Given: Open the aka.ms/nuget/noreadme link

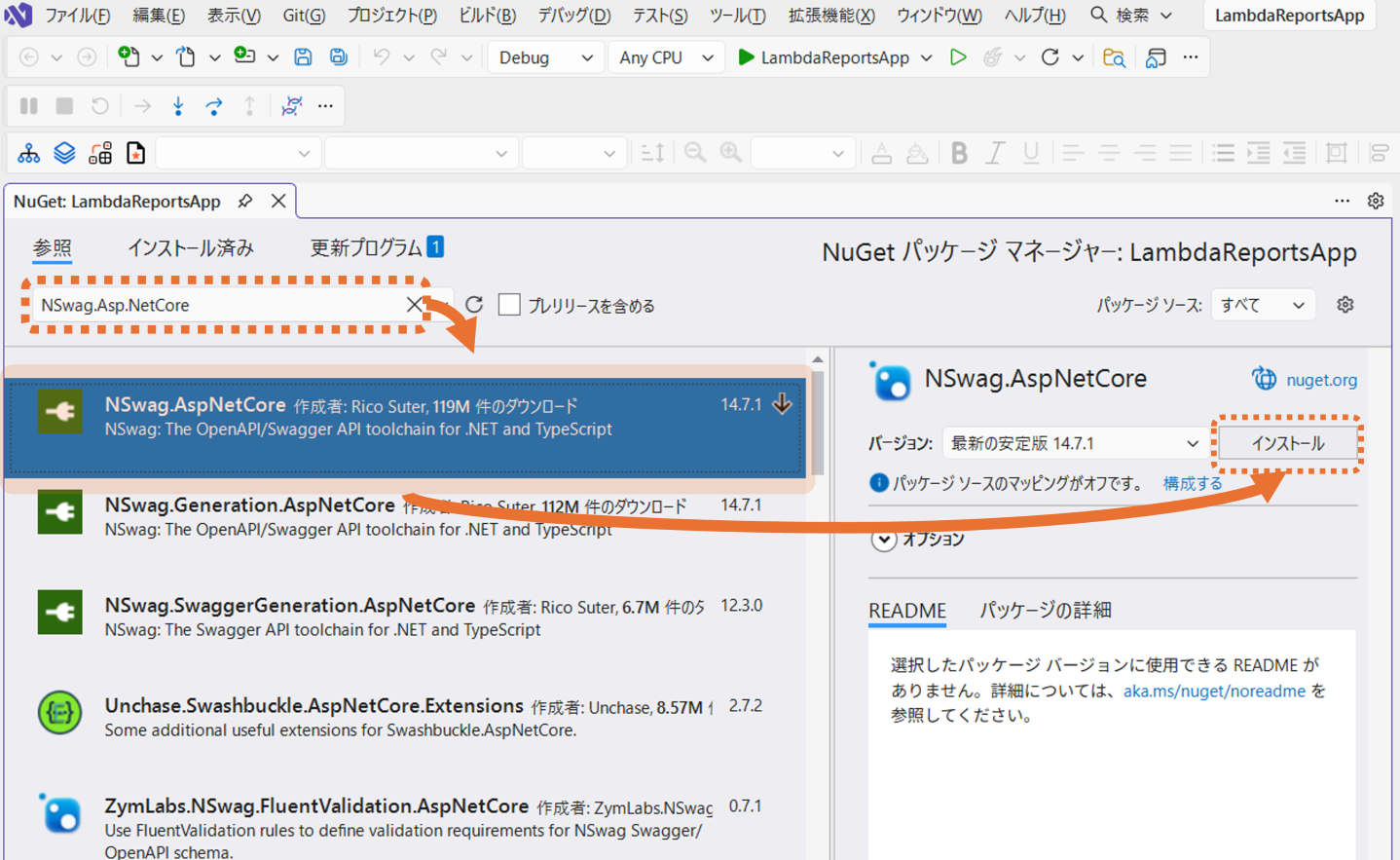Looking at the screenshot, I should [1214, 691].
